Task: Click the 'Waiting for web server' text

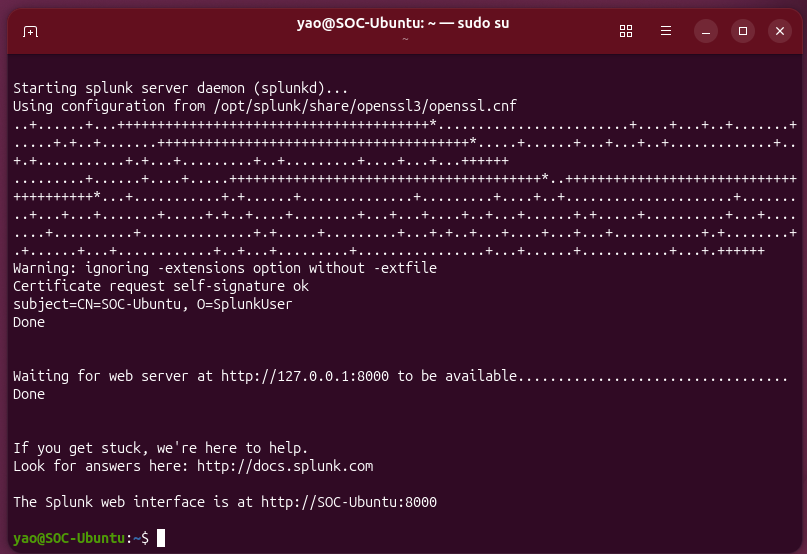Action: (x=105, y=376)
